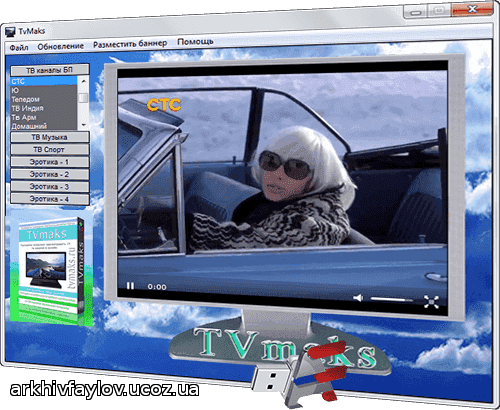500x410 pixels.
Task: Select the Ю channel in list
Action: 44,90
